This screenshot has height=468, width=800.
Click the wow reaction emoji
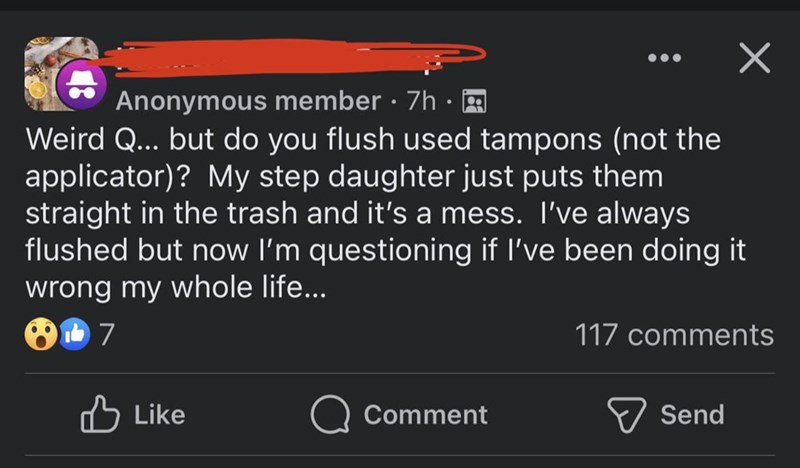[40, 334]
